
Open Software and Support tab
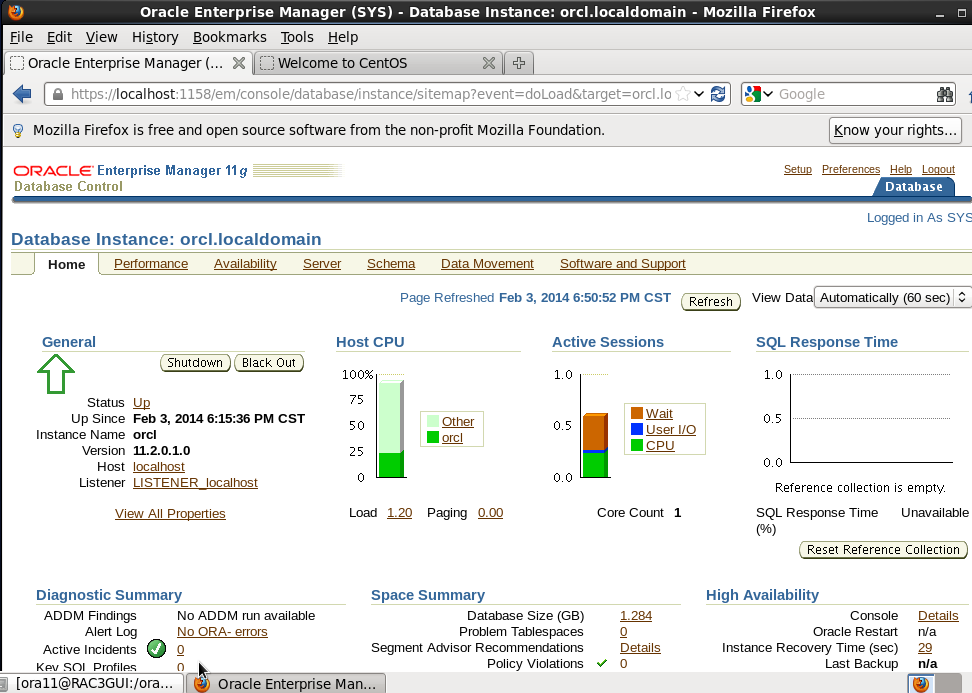622,263
